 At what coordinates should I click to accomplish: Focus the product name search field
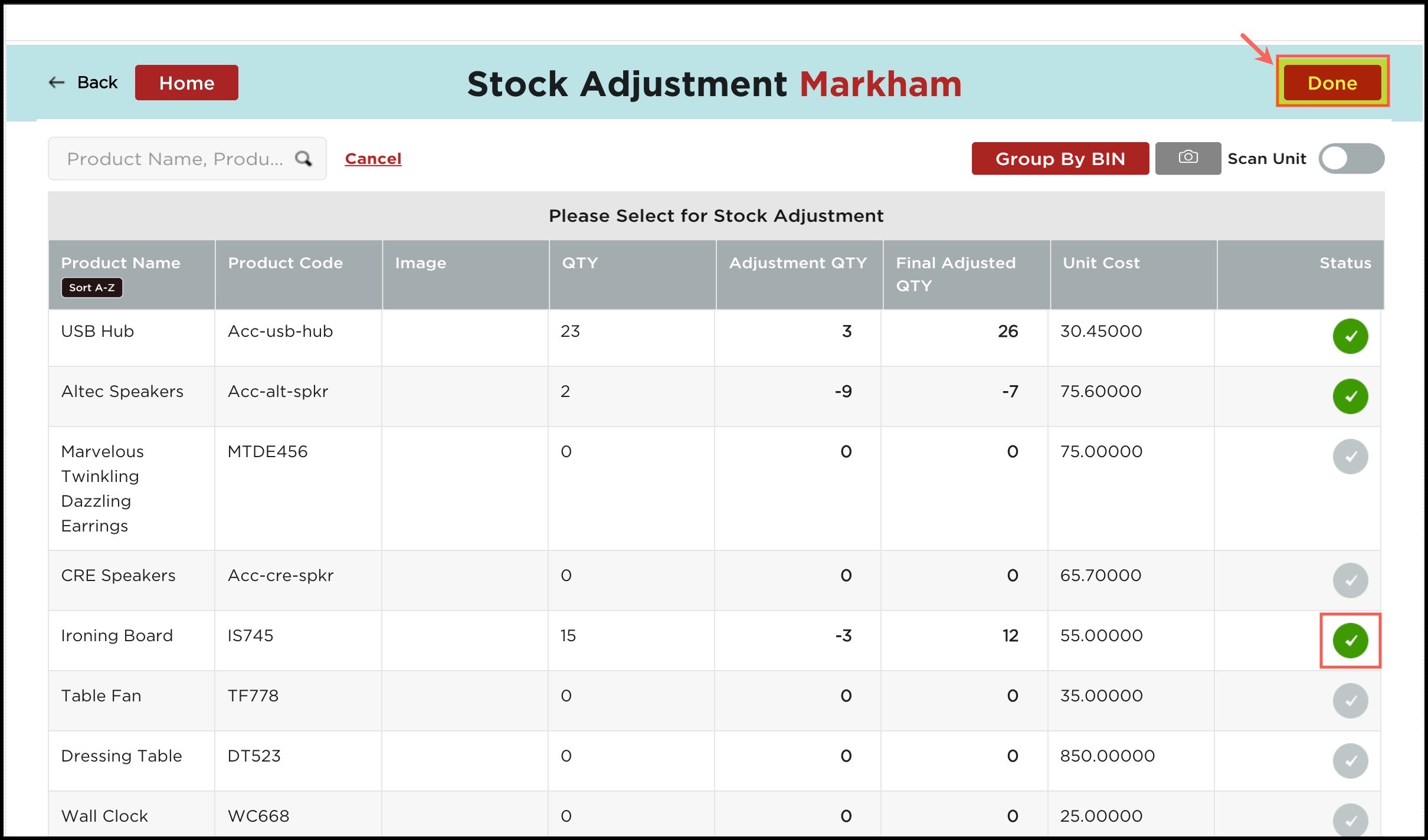pos(175,159)
